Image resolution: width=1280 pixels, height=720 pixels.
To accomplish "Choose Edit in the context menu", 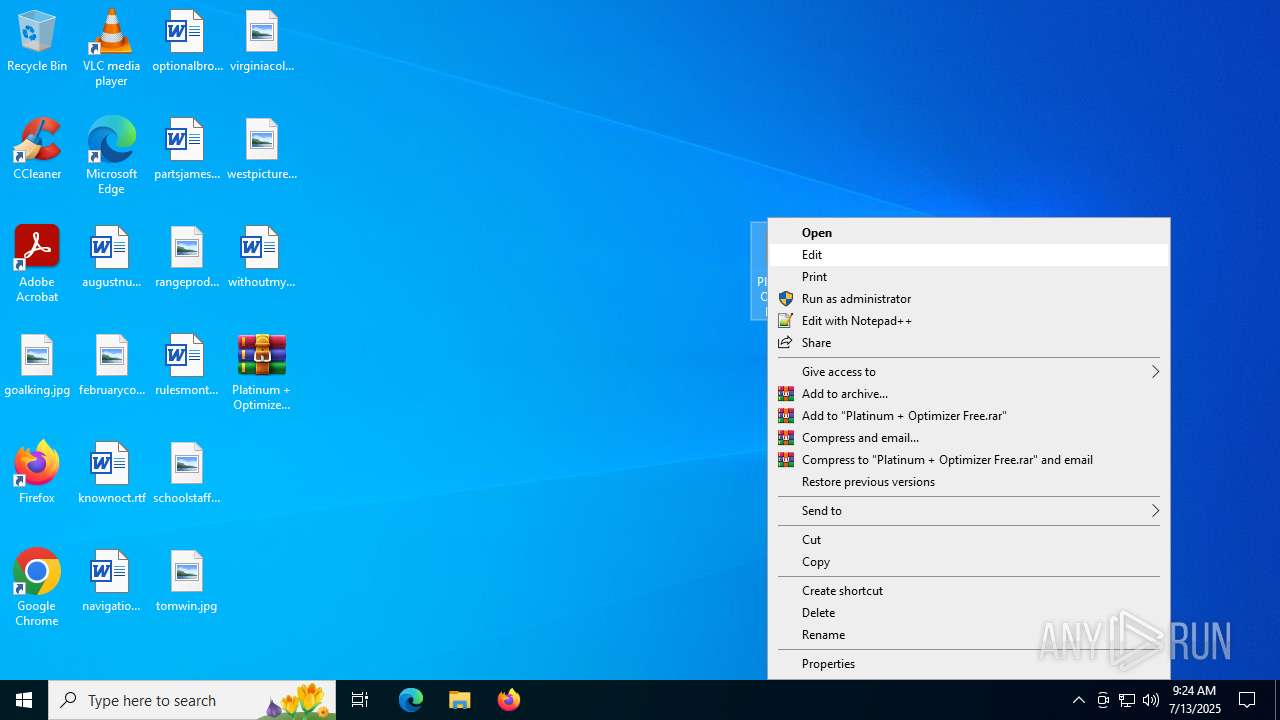I will pos(969,255).
